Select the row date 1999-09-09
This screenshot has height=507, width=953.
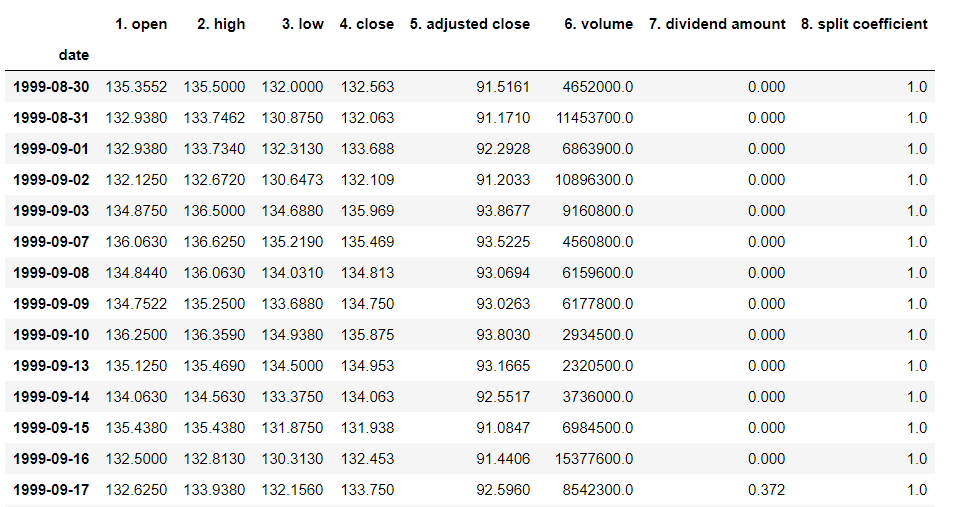(51, 304)
